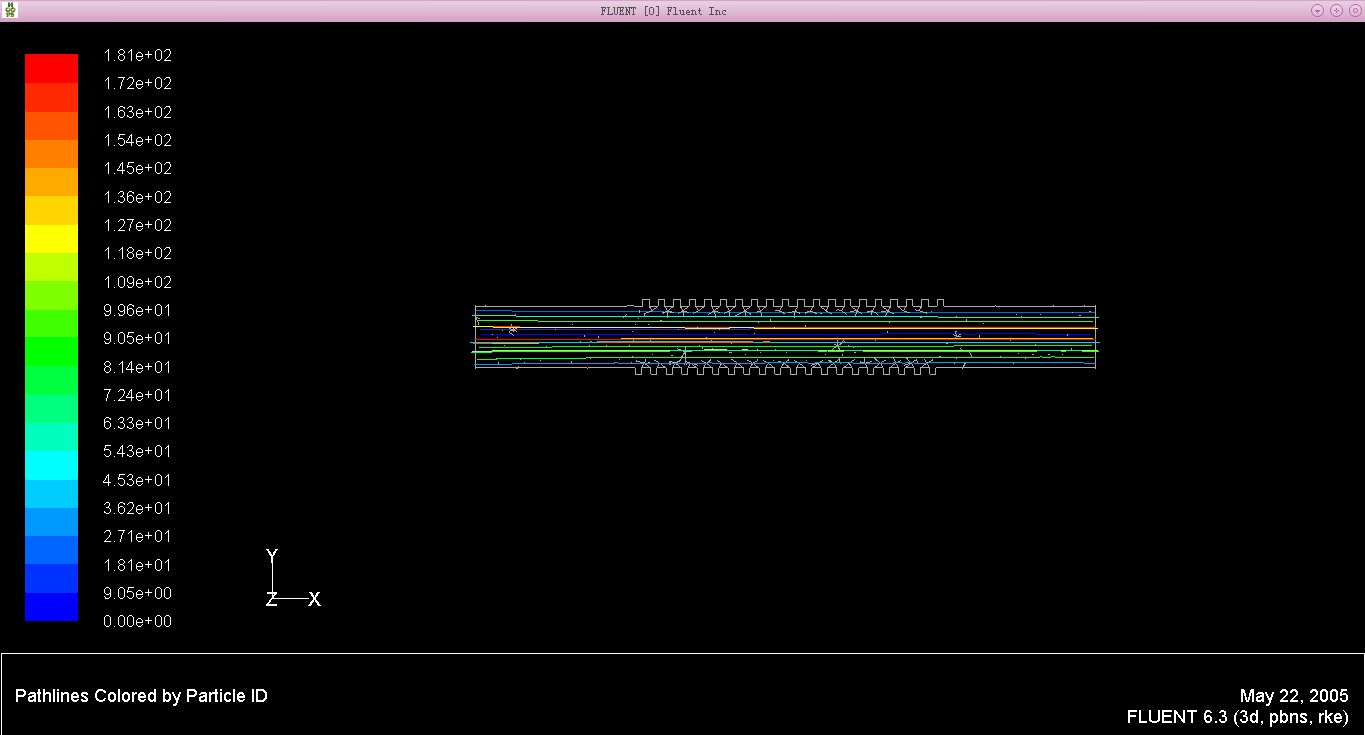Click the circular close window button
The height and width of the screenshot is (735, 1365).
tap(1353, 11)
